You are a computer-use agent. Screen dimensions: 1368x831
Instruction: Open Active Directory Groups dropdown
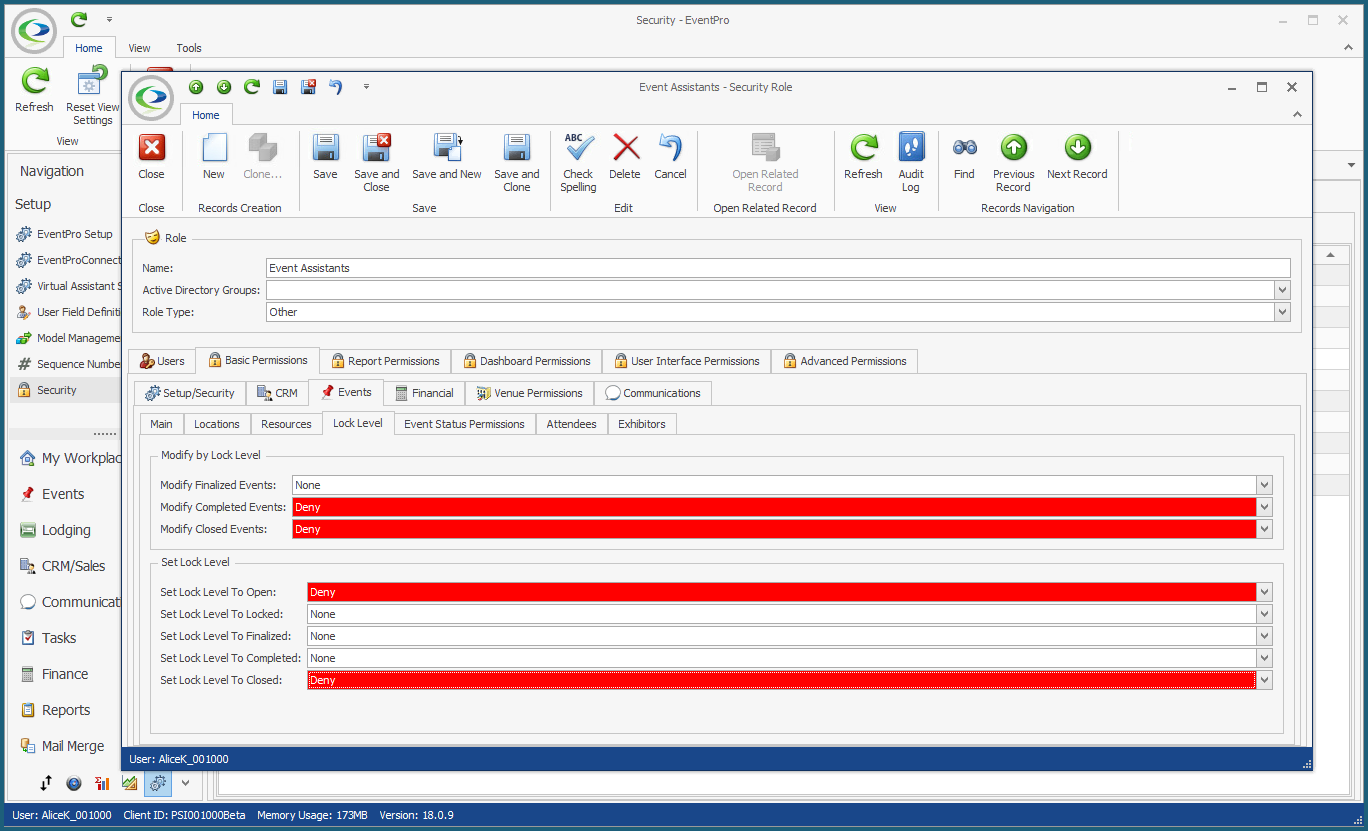[x=1282, y=290]
